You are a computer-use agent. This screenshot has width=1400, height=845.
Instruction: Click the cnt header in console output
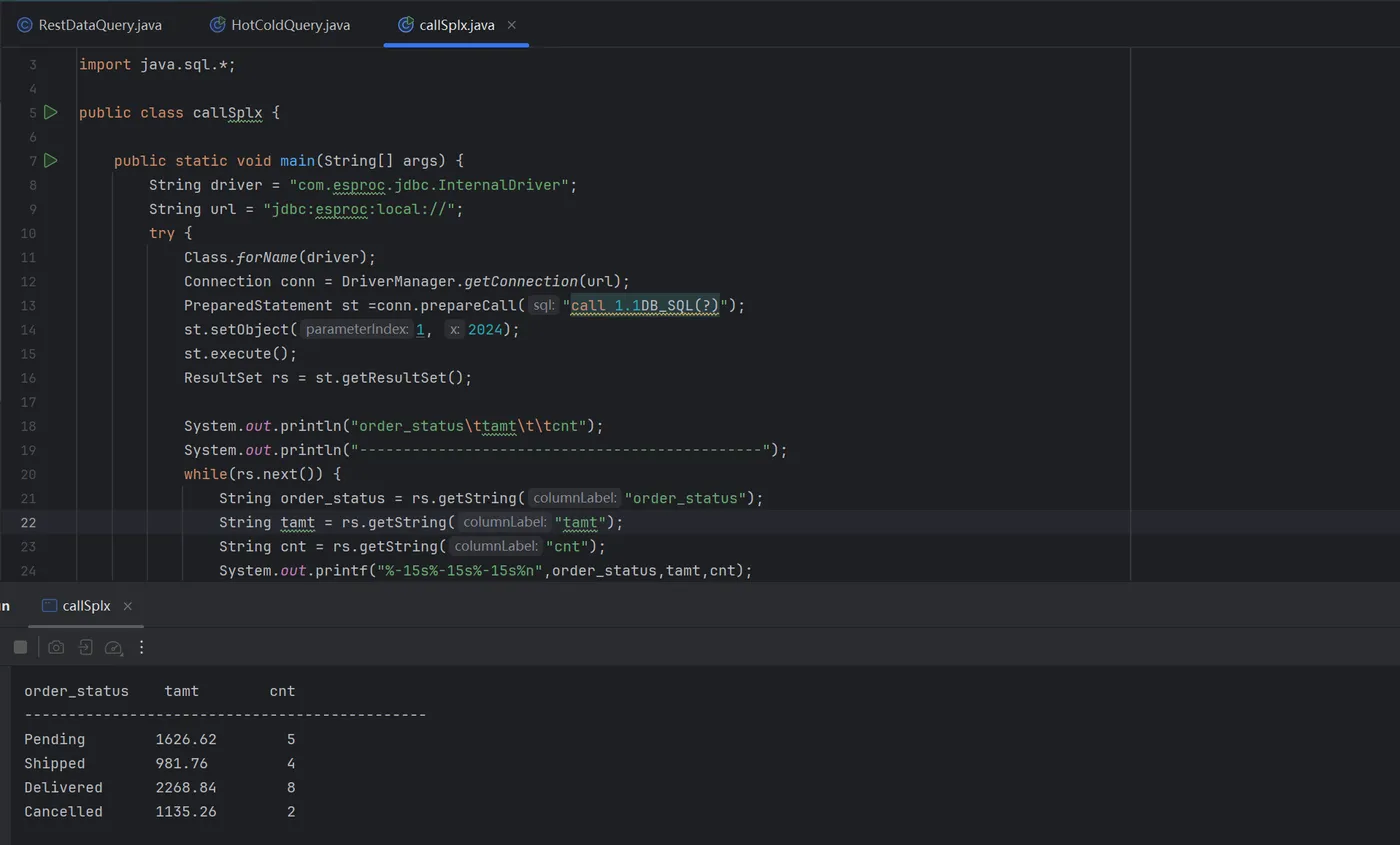point(282,691)
